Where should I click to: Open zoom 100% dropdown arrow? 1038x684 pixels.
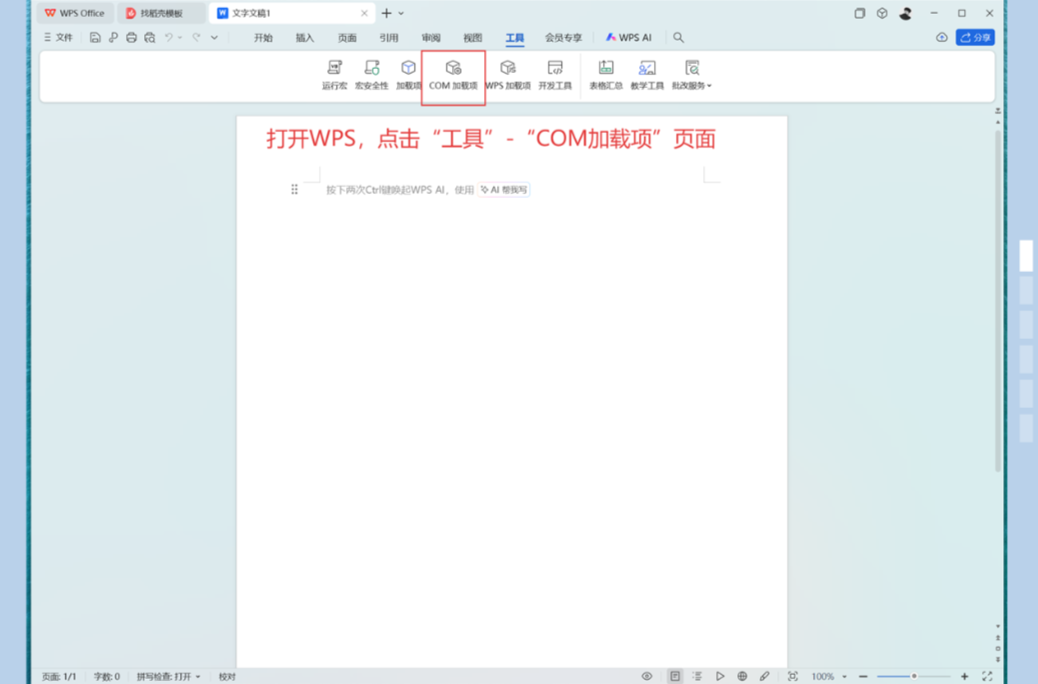(844, 677)
